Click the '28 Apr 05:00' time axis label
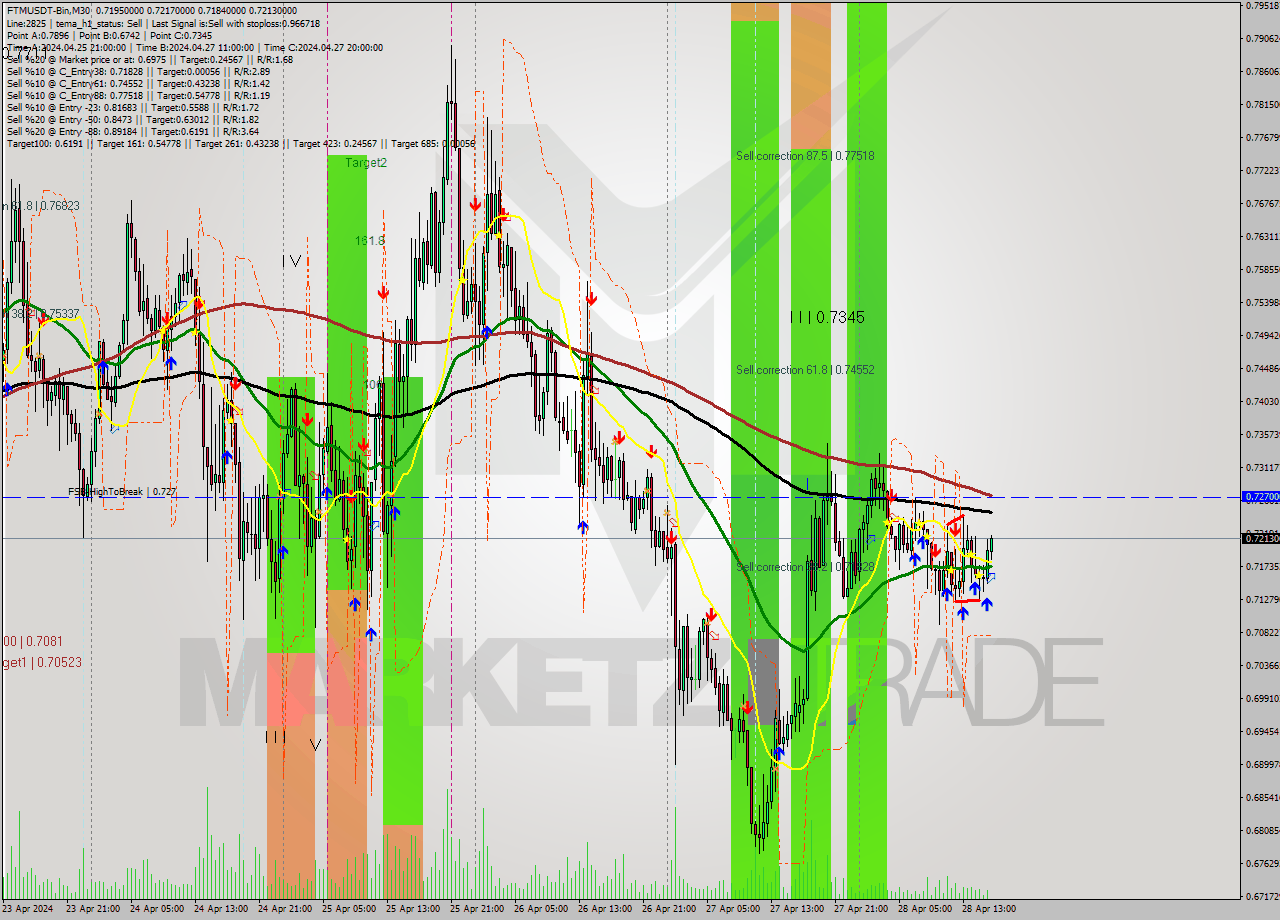 click(x=924, y=909)
